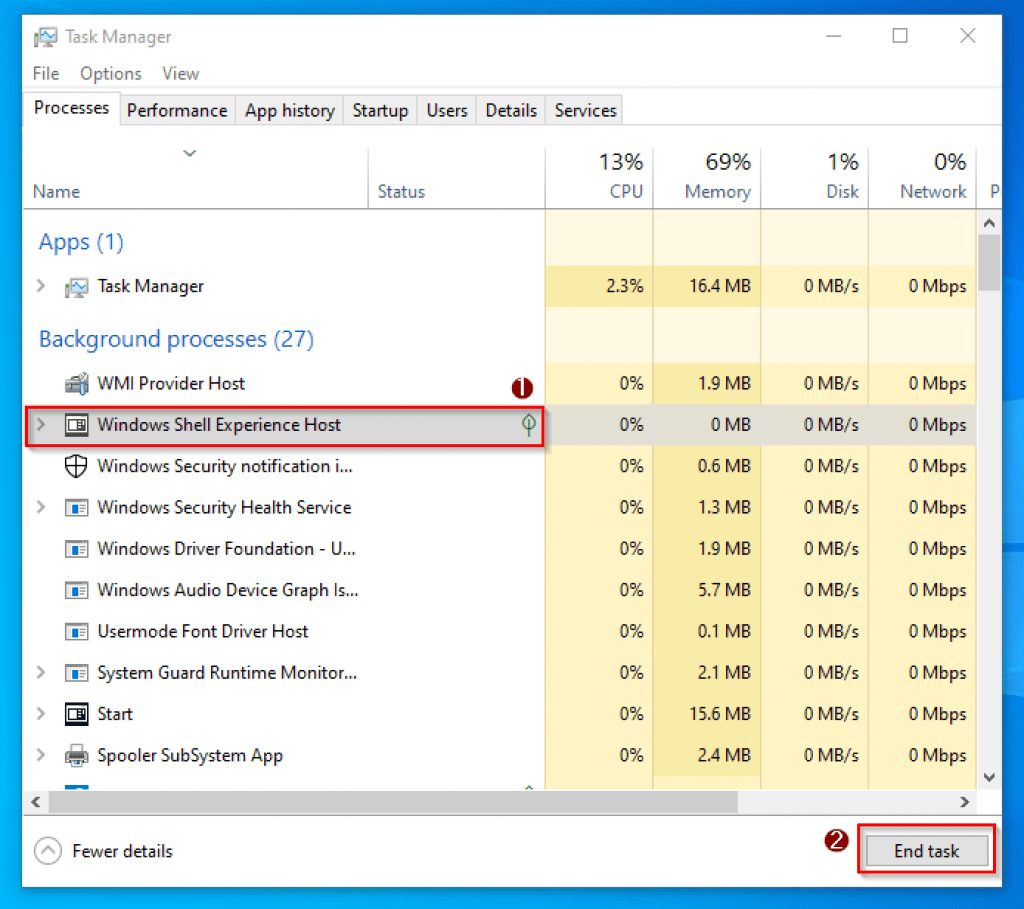
Task: Switch to the Details tab
Action: coord(511,110)
